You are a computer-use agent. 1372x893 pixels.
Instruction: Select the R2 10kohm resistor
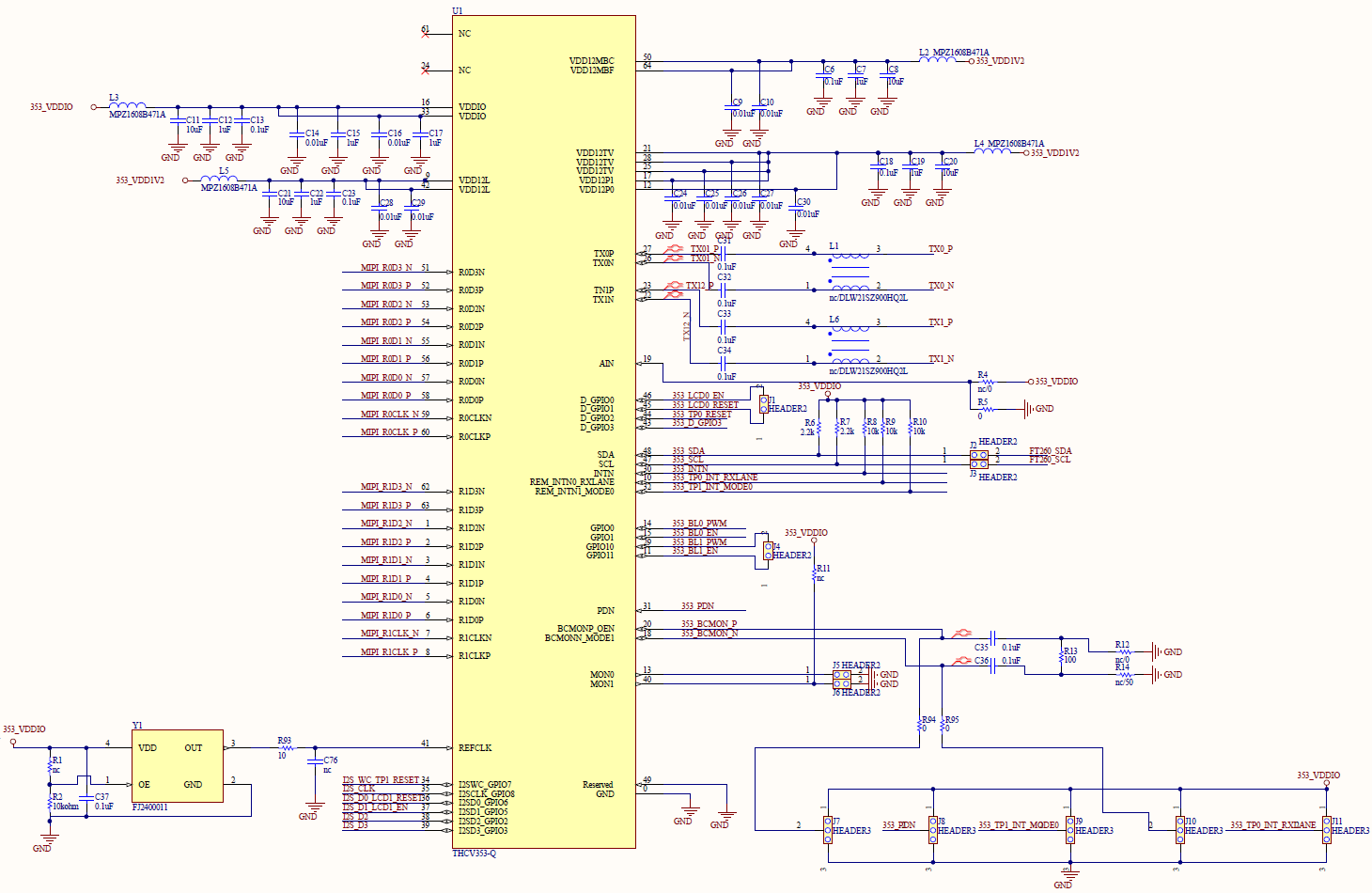50,801
